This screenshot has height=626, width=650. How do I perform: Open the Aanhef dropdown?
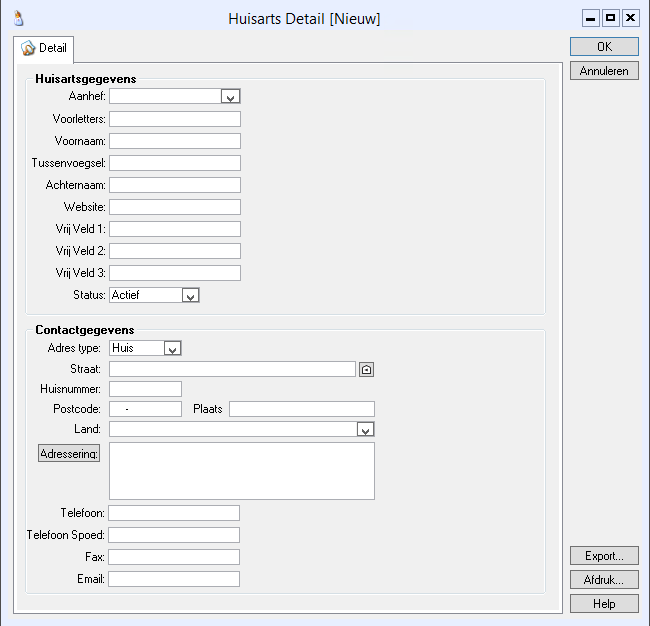(230, 97)
